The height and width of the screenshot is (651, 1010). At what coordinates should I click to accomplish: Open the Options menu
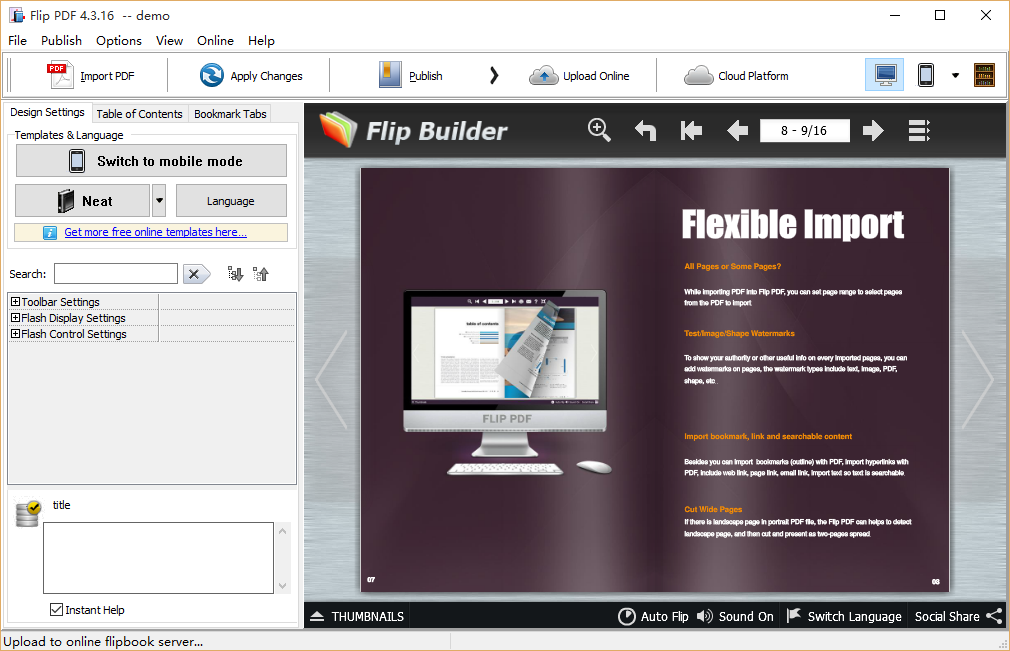point(119,41)
